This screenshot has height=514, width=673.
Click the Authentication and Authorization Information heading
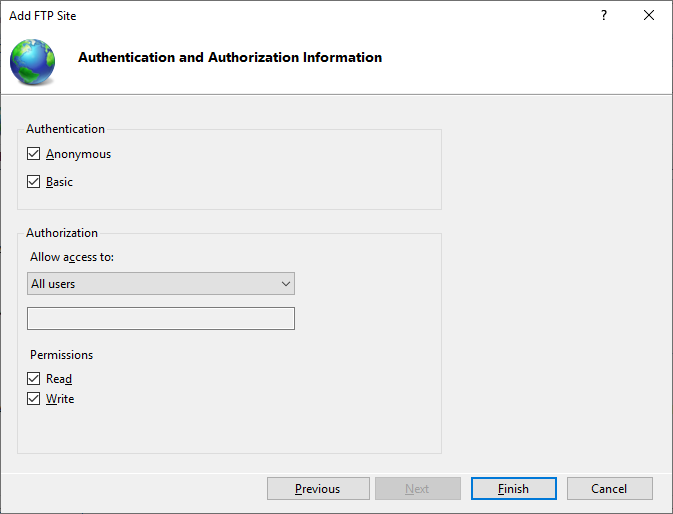coord(230,58)
